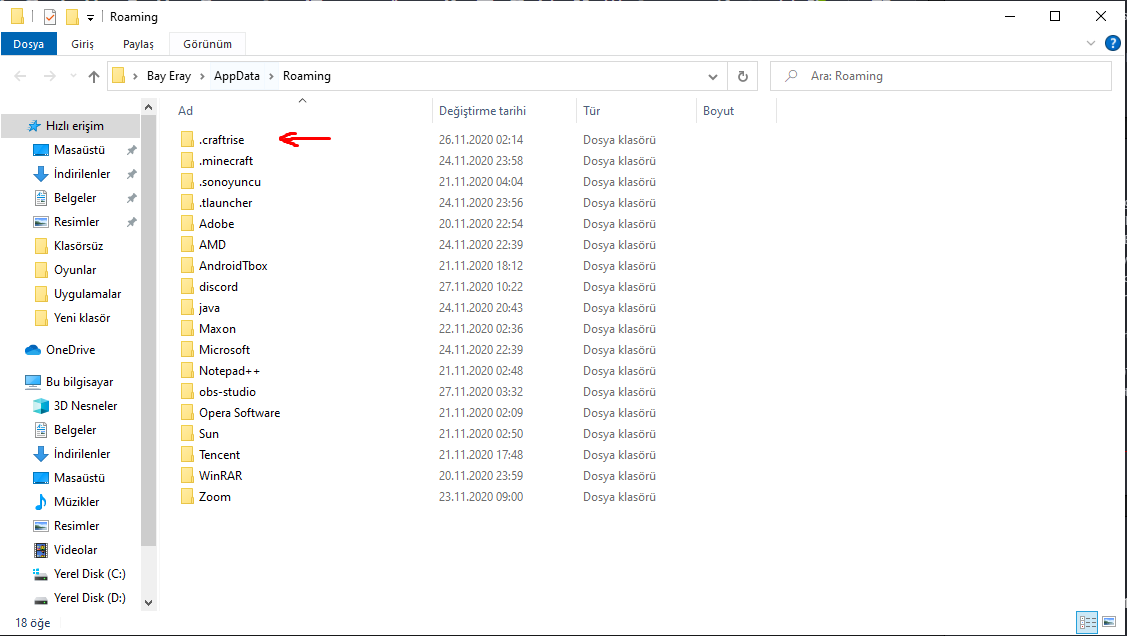1127x636 pixels.
Task: Click the refresh icon beside the address bar
Action: point(740,75)
